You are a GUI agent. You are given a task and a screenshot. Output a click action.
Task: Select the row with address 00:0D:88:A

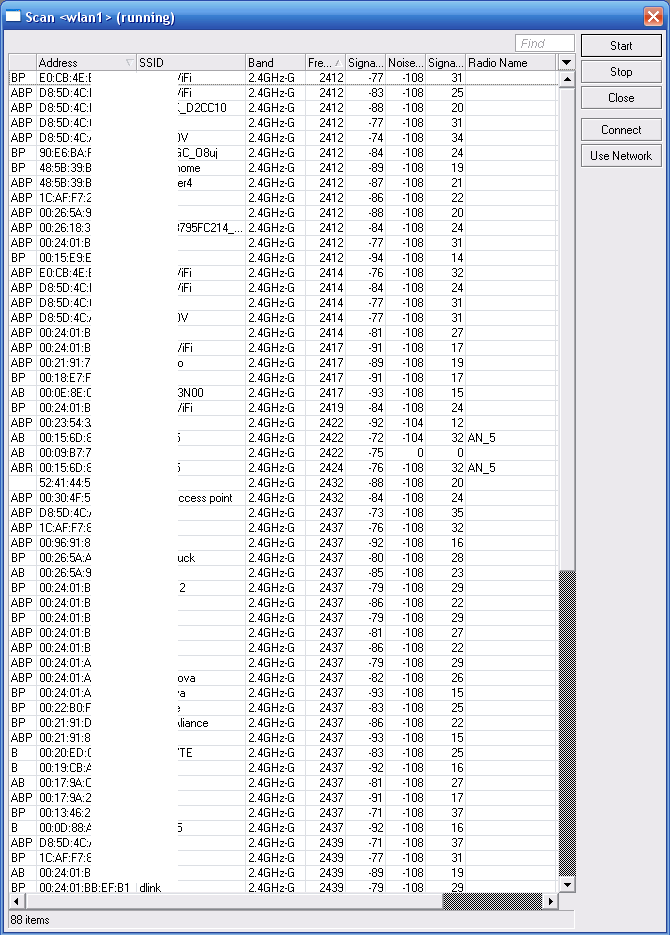(283, 828)
